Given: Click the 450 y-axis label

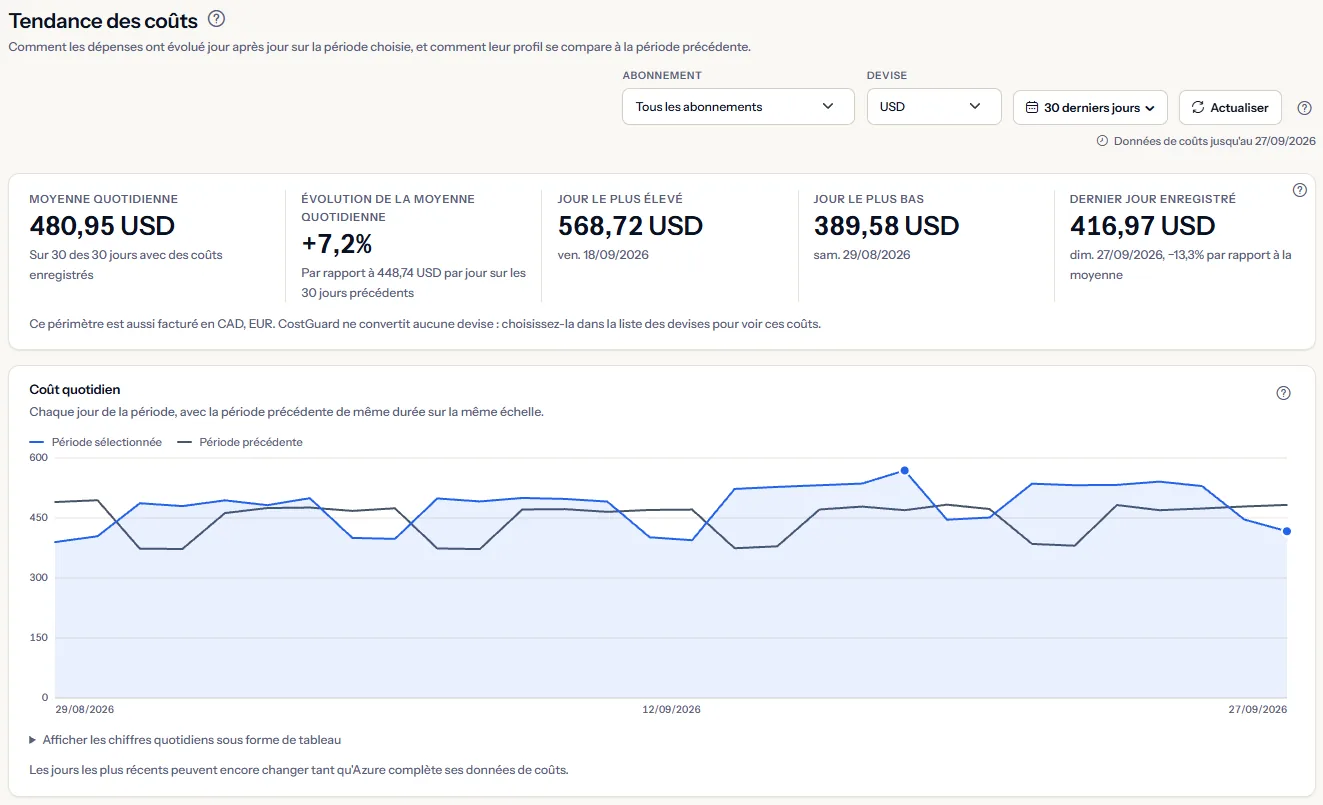Looking at the screenshot, I should point(39,518).
